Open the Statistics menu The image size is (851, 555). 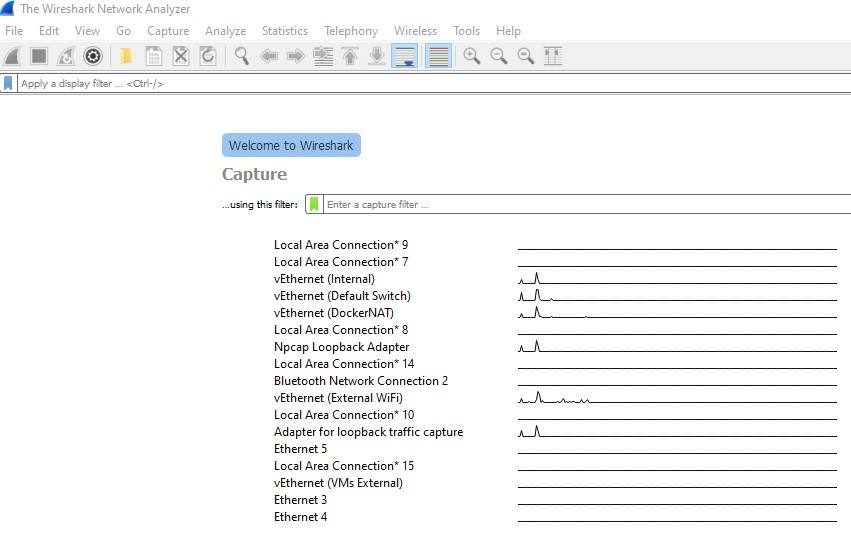tap(284, 31)
